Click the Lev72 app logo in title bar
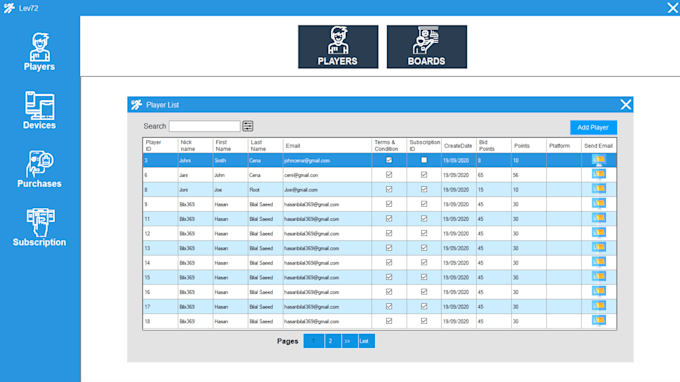The image size is (680, 382). pos(9,8)
